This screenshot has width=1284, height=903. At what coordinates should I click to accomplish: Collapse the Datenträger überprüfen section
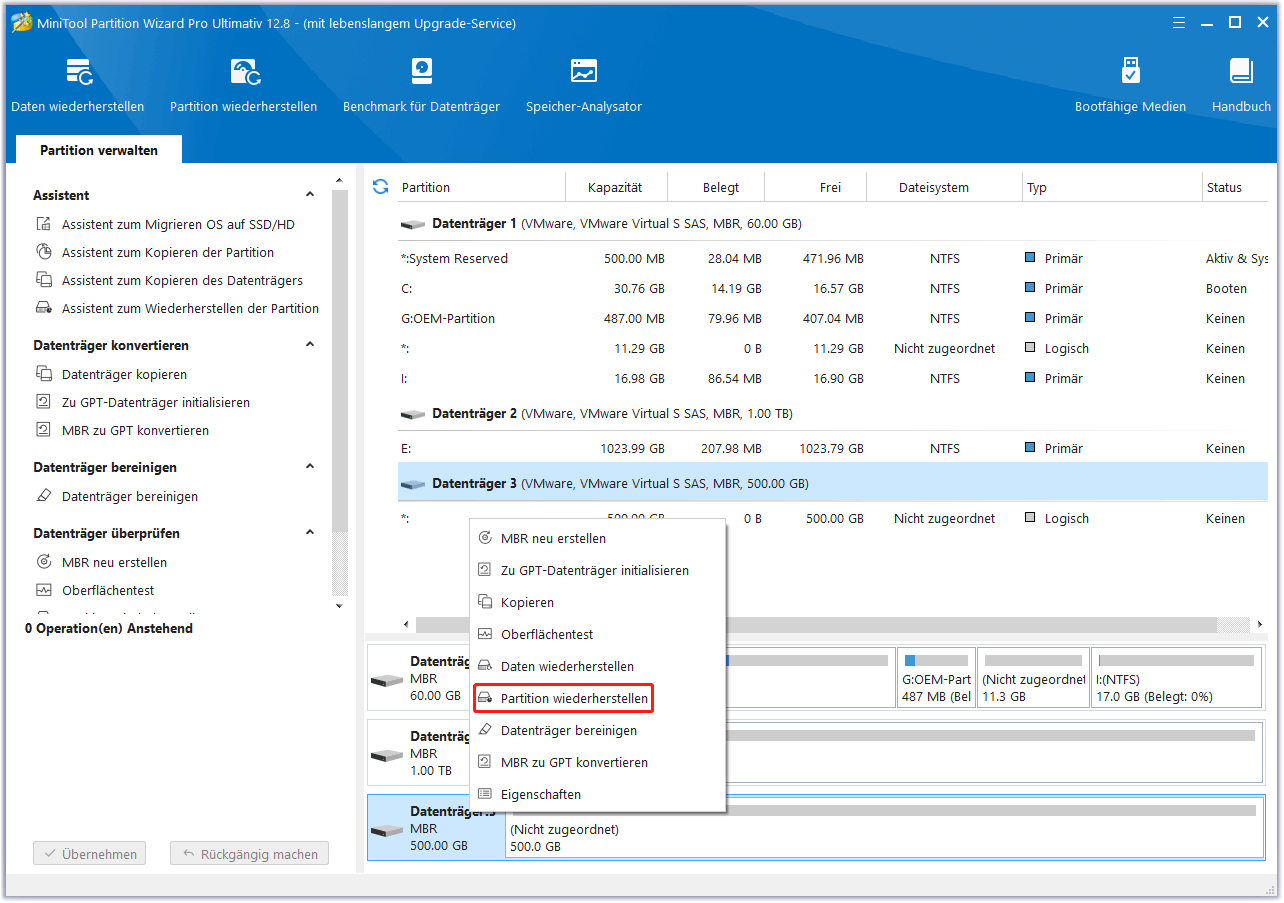(x=310, y=533)
